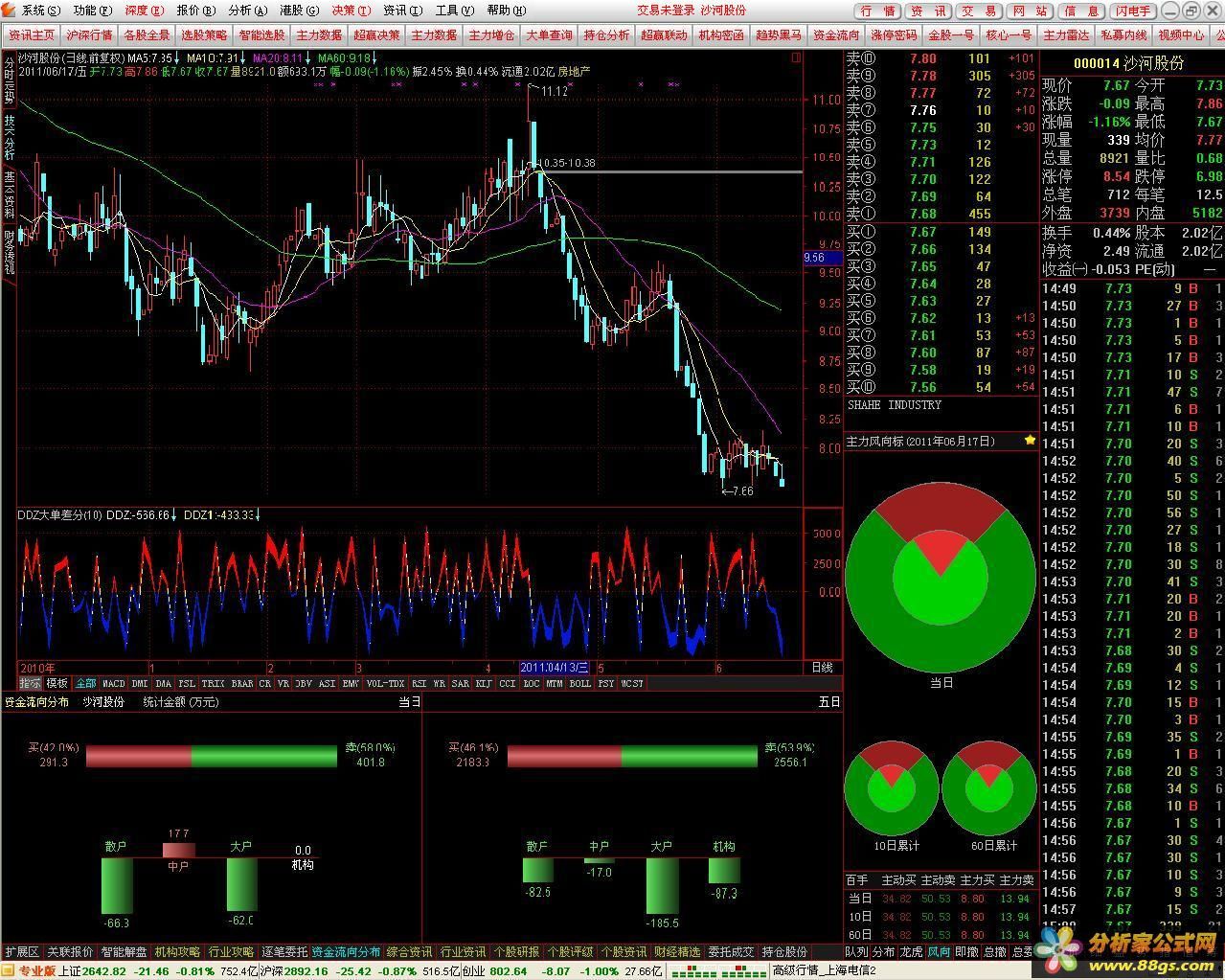Open 超赢决策 in the toolbar
Viewport: 1225px width, 980px height.
tap(376, 34)
